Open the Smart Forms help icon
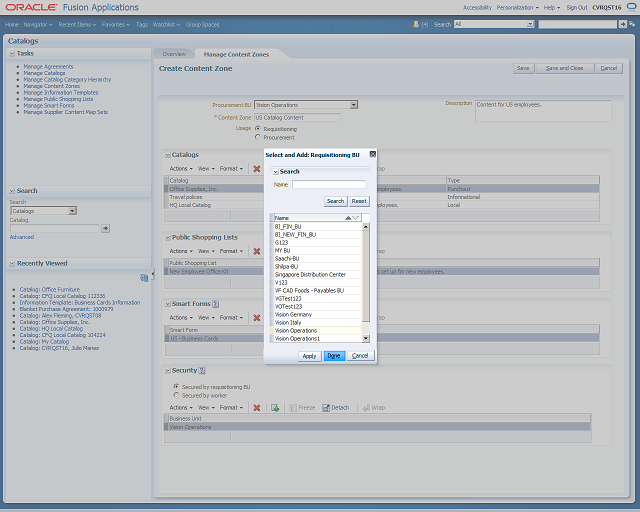The height and width of the screenshot is (512, 640). coord(216,304)
